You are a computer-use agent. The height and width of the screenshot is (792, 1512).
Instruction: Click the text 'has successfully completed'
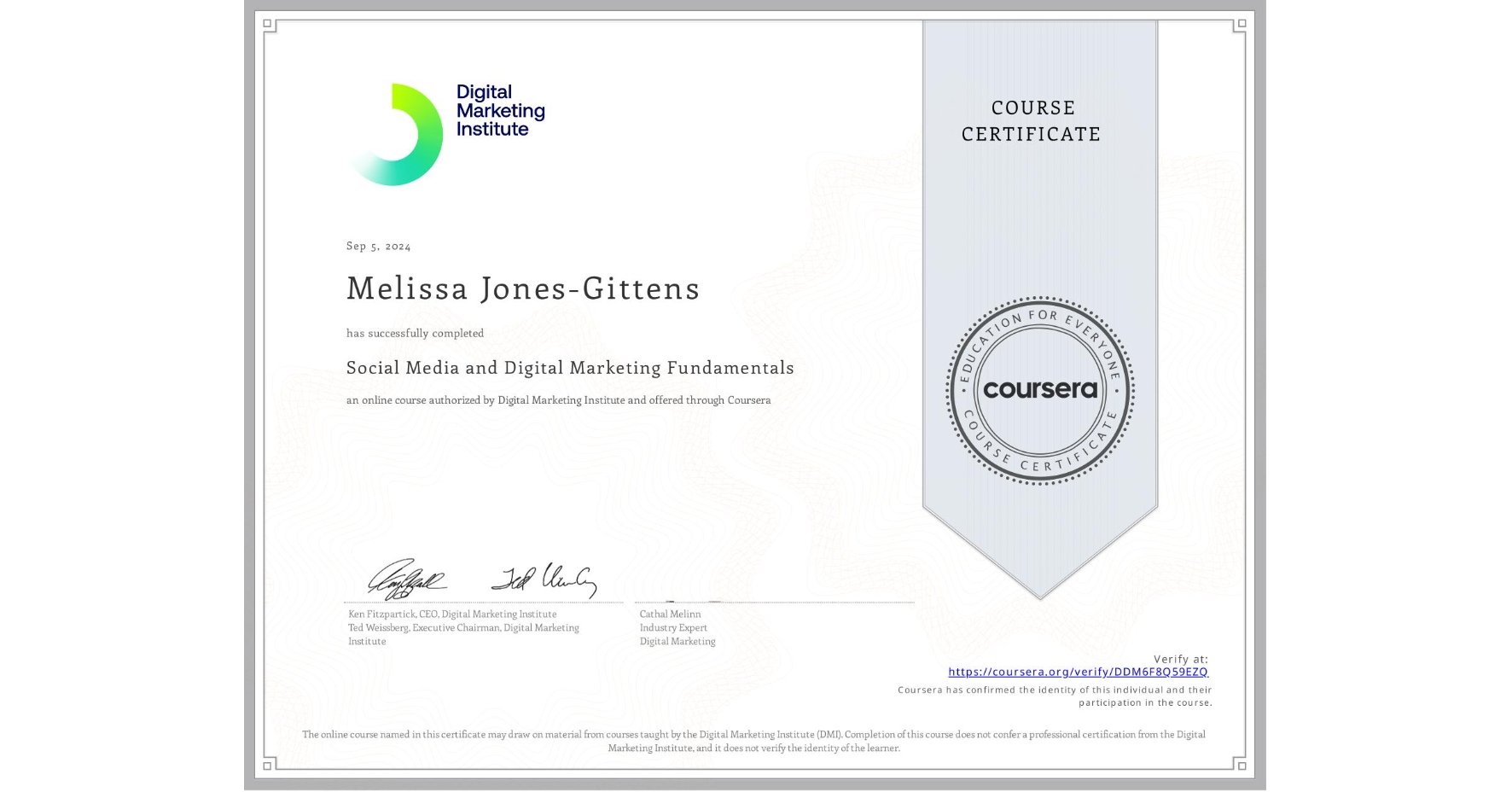(415, 334)
